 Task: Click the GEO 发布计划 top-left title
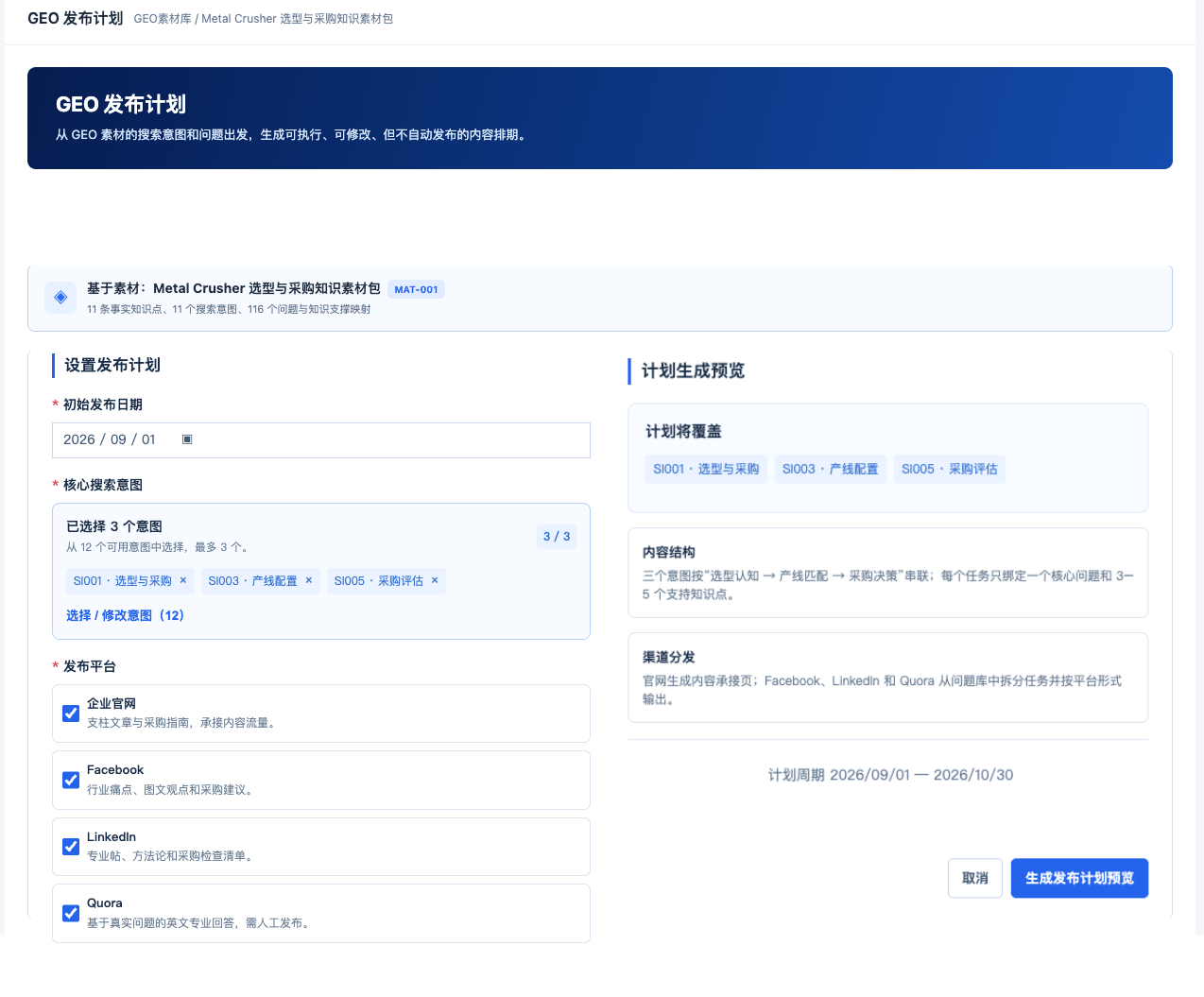click(x=76, y=18)
